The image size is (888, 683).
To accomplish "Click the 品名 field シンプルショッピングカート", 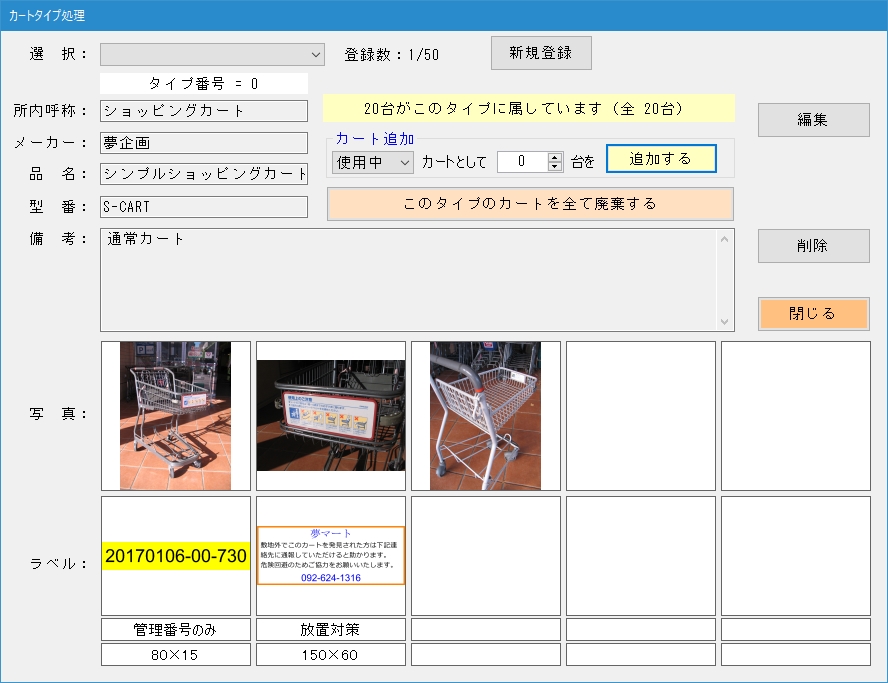I will 204,174.
